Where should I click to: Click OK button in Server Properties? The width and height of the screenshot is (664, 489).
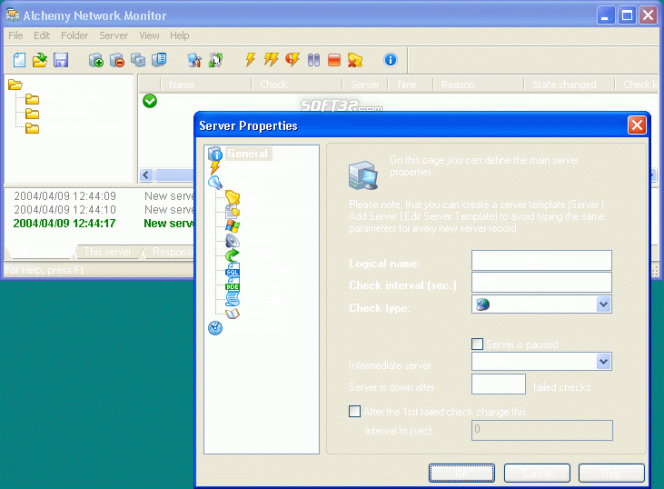tap(462, 473)
